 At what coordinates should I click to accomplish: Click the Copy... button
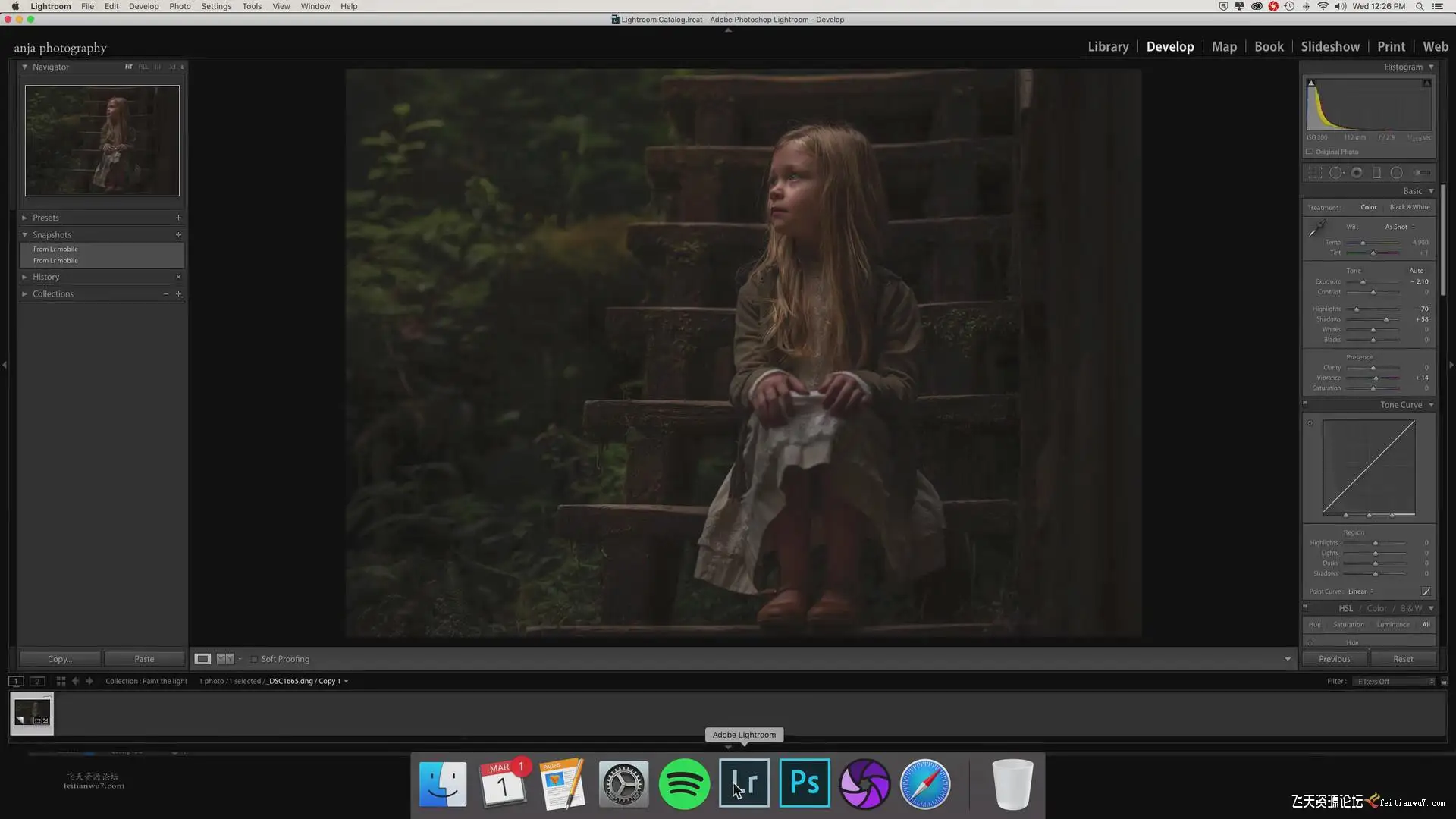point(59,659)
